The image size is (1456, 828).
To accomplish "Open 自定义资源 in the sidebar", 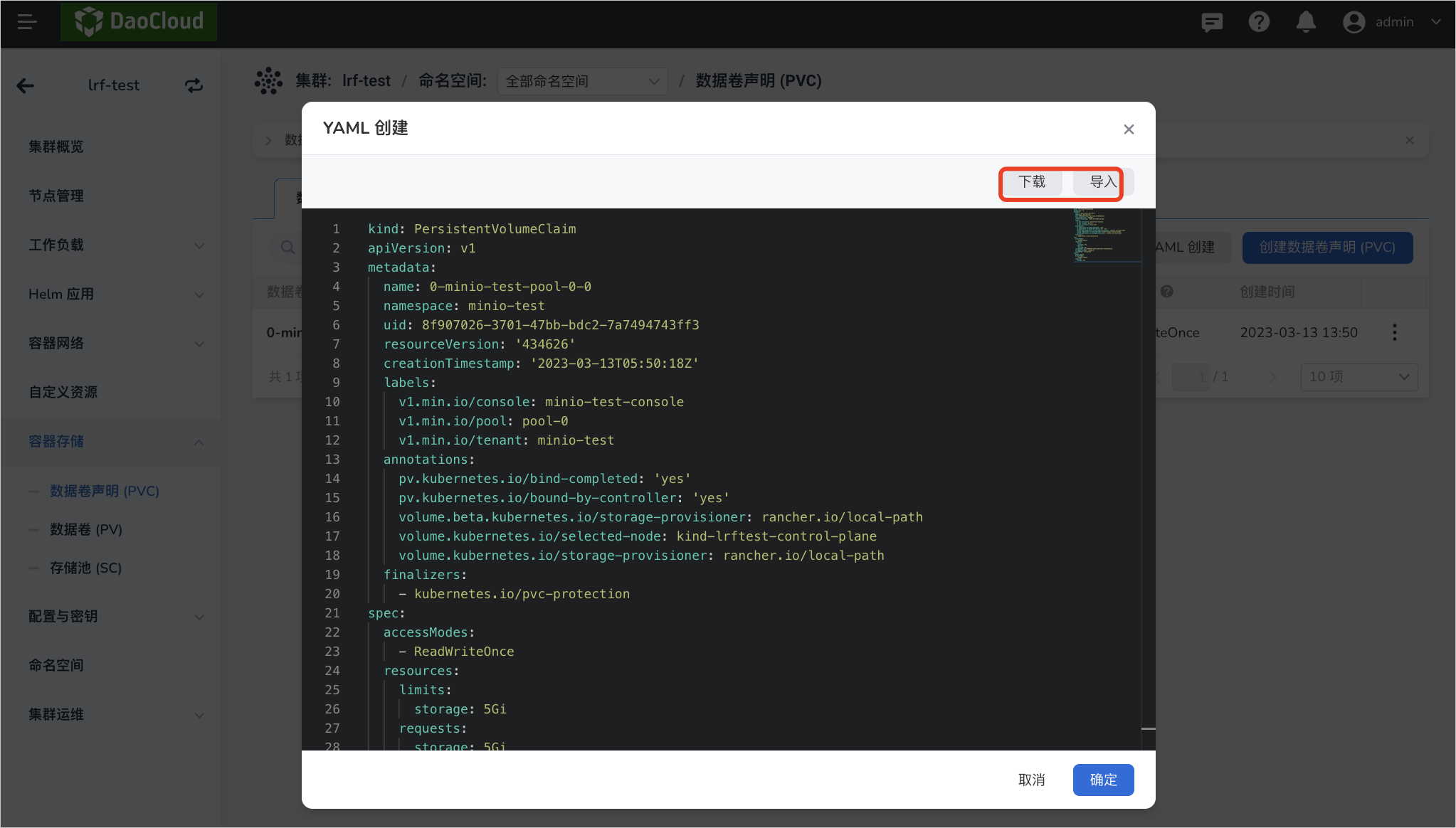I will 63,392.
